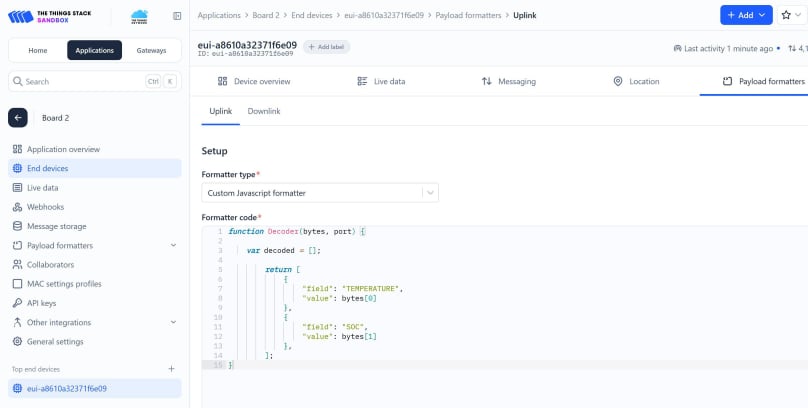808x408 pixels.
Task: Collapse the sidebar with the panel icon
Action: 177,16
